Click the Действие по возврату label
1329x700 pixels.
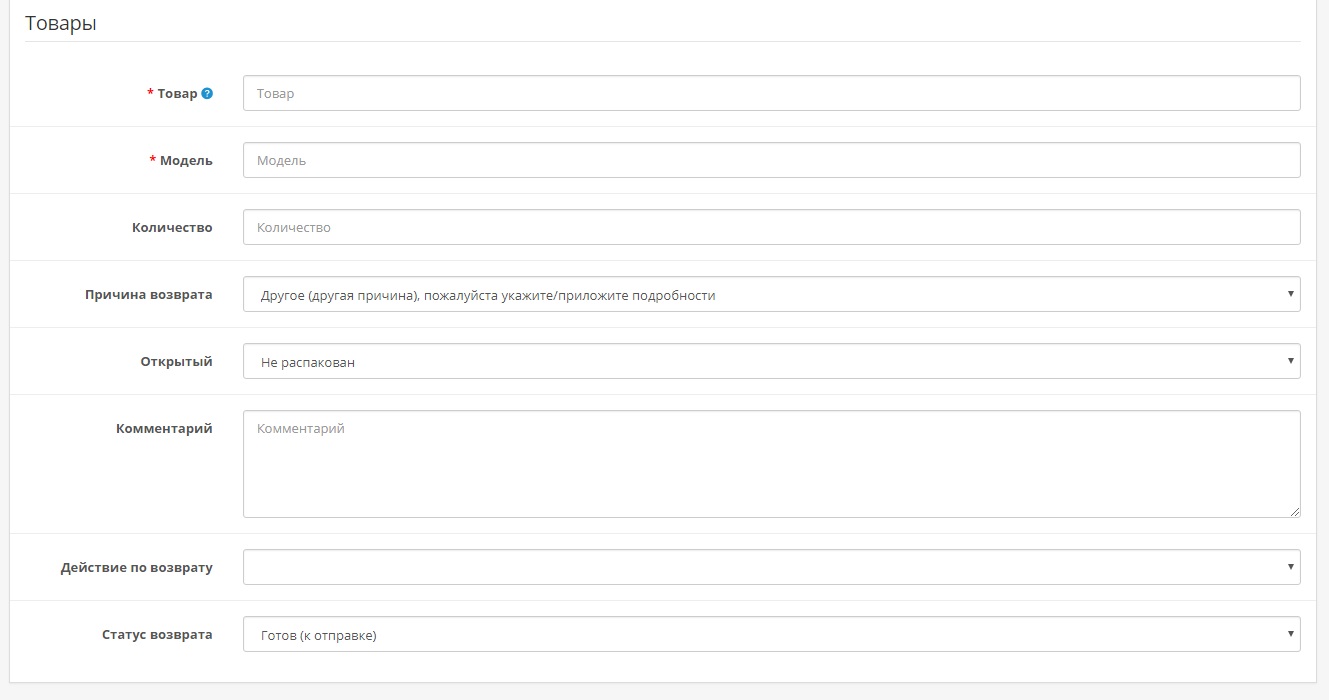pyautogui.click(x=137, y=567)
